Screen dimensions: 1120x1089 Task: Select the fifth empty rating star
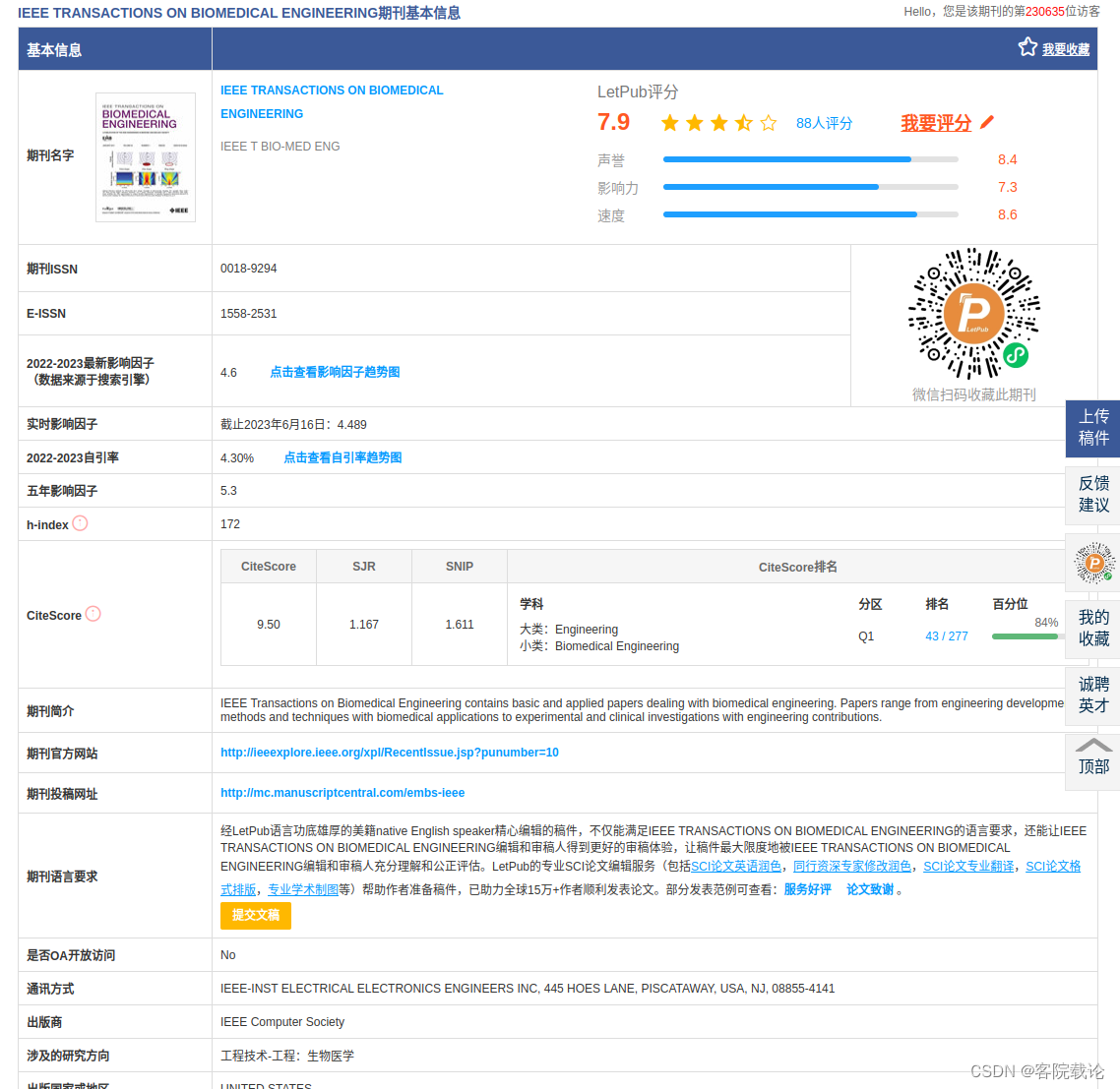click(769, 123)
